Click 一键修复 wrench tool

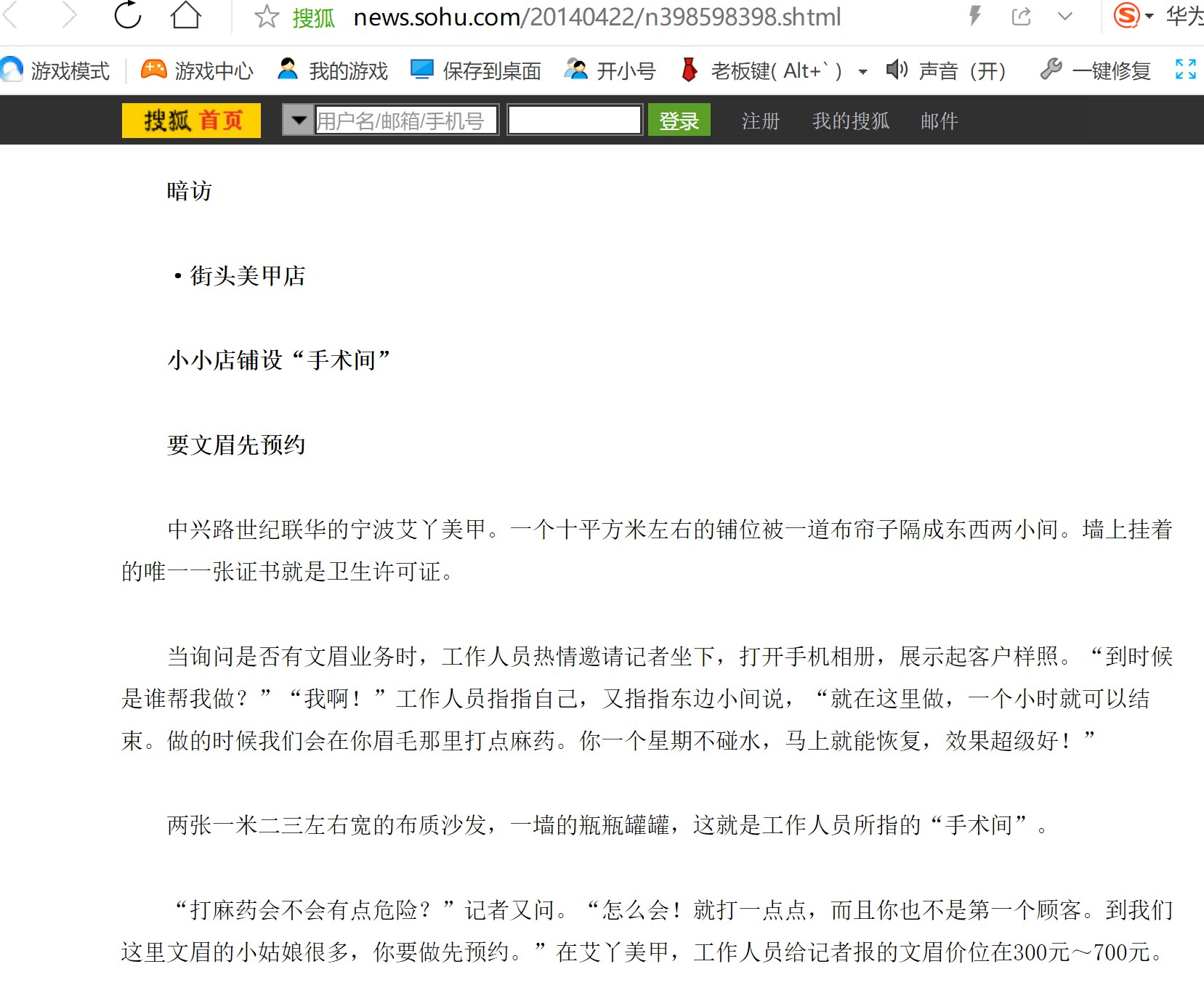1096,70
